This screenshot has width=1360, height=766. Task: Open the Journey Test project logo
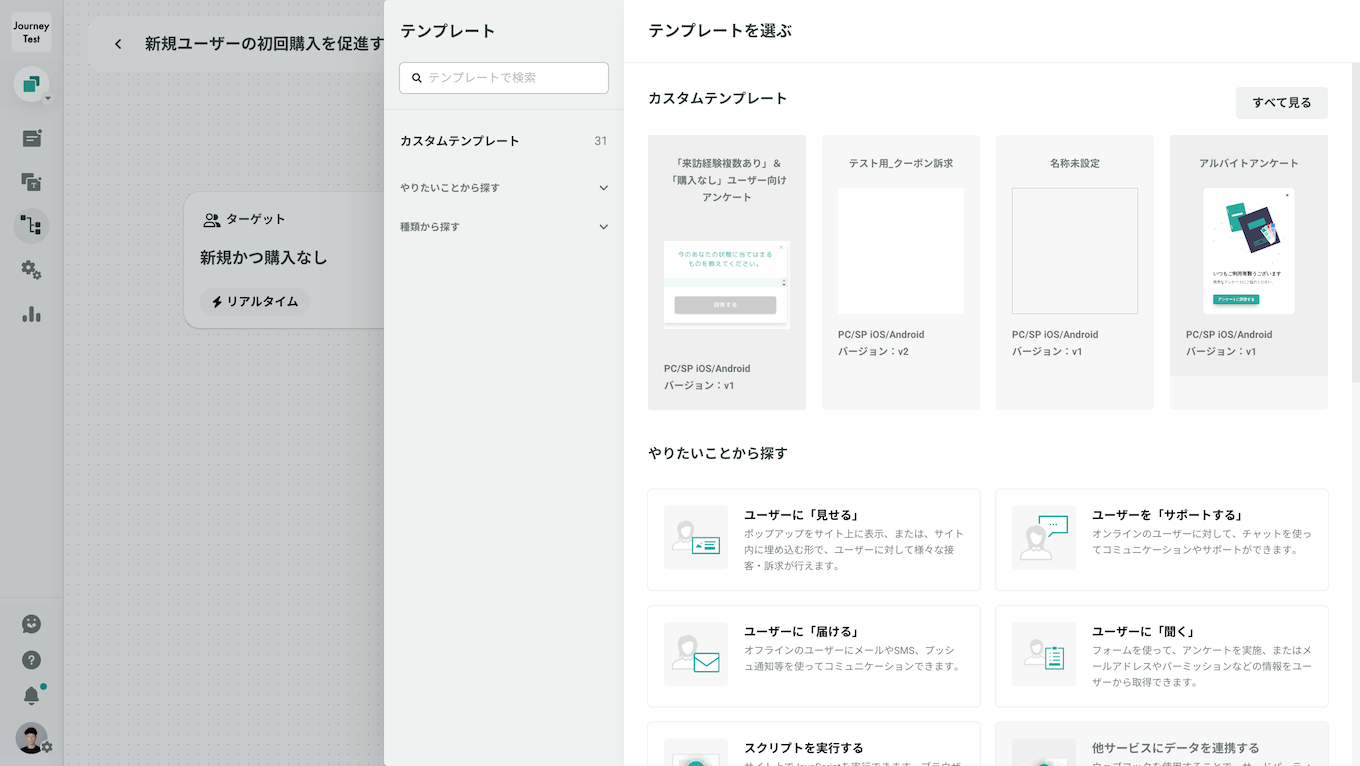tap(31, 32)
